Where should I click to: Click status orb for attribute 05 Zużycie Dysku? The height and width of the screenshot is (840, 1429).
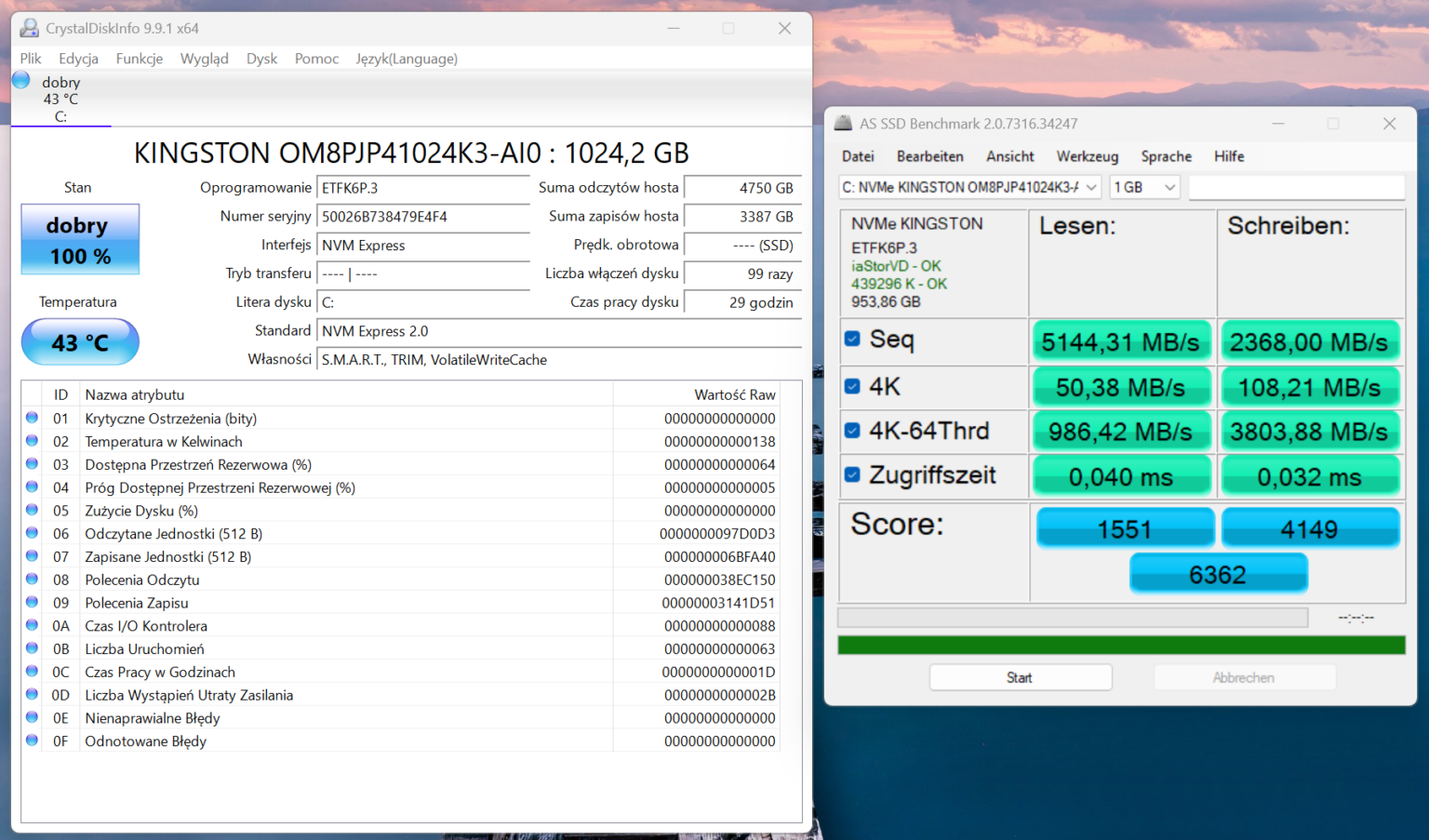pos(32,510)
